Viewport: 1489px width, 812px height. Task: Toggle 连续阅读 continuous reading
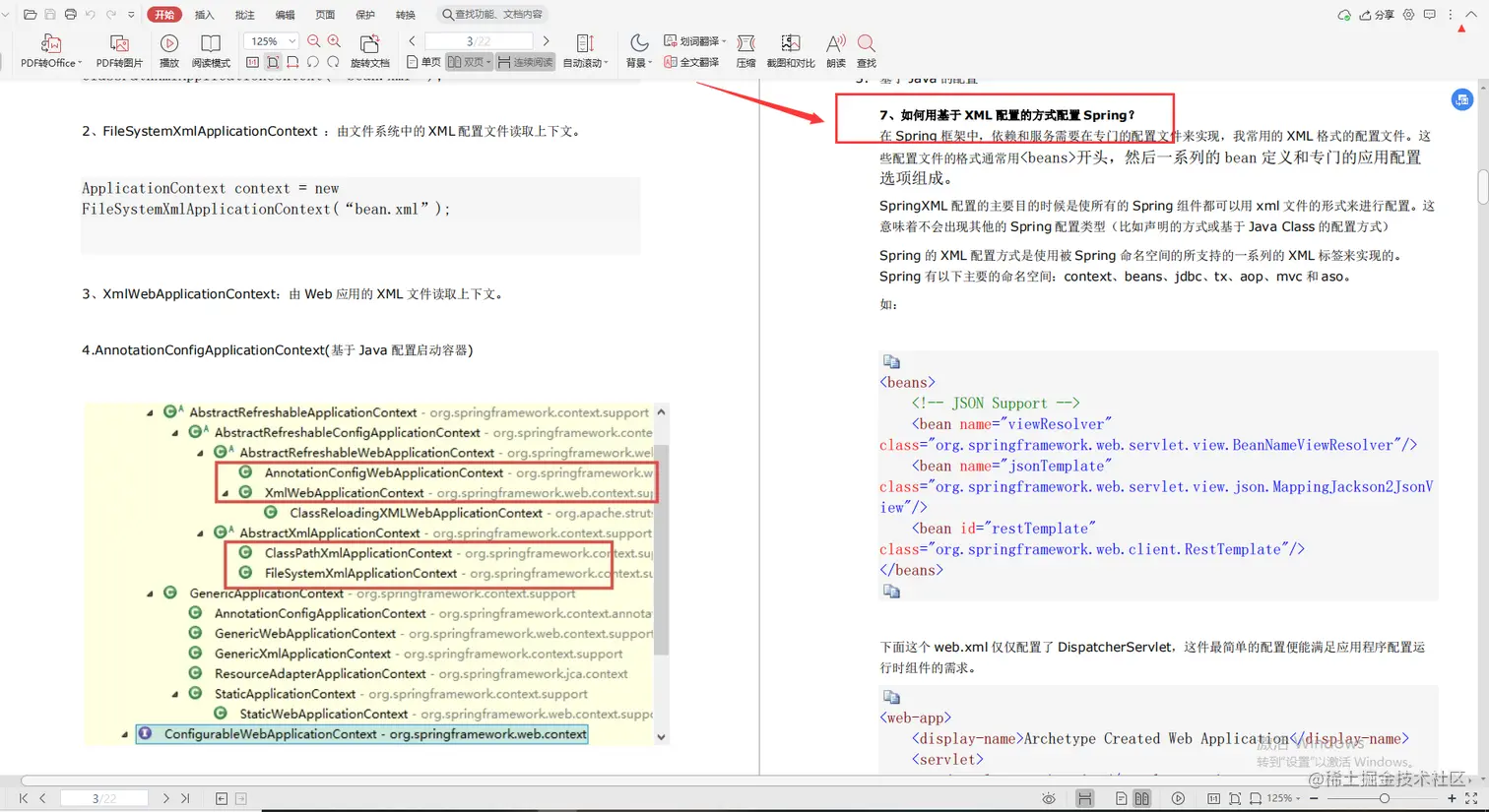[526, 62]
